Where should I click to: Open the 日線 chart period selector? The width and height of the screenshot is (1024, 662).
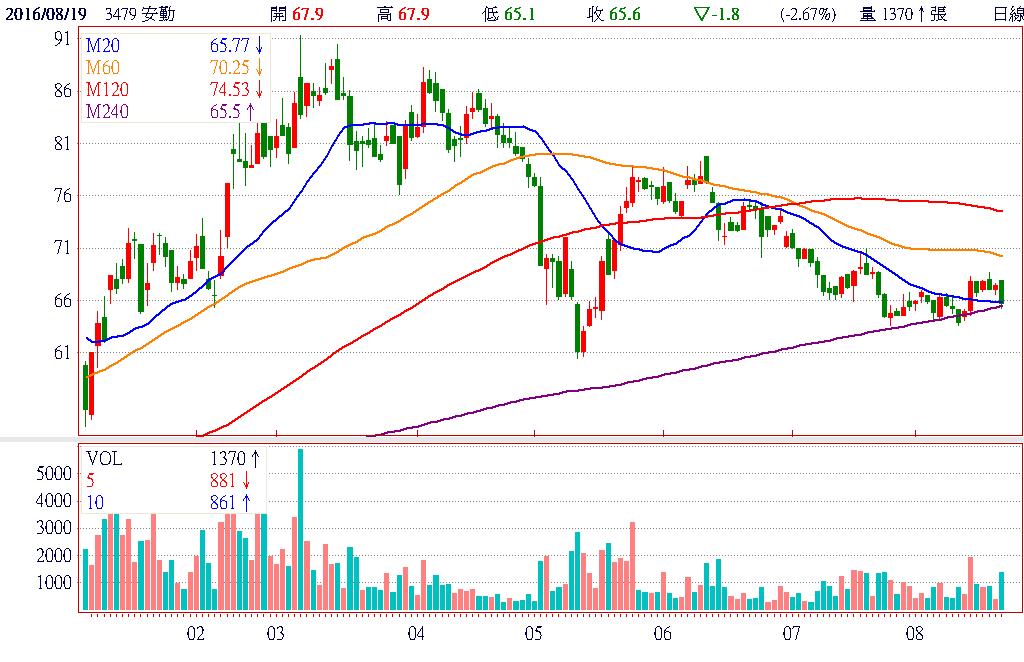click(x=1007, y=14)
